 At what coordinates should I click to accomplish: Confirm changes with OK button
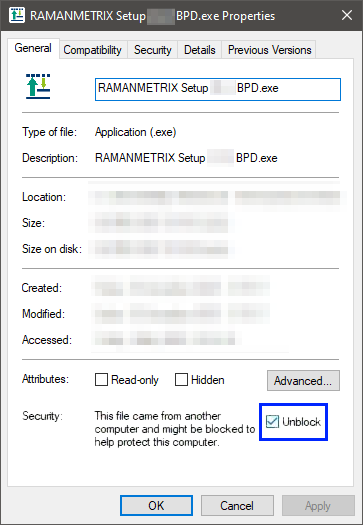coord(156,505)
